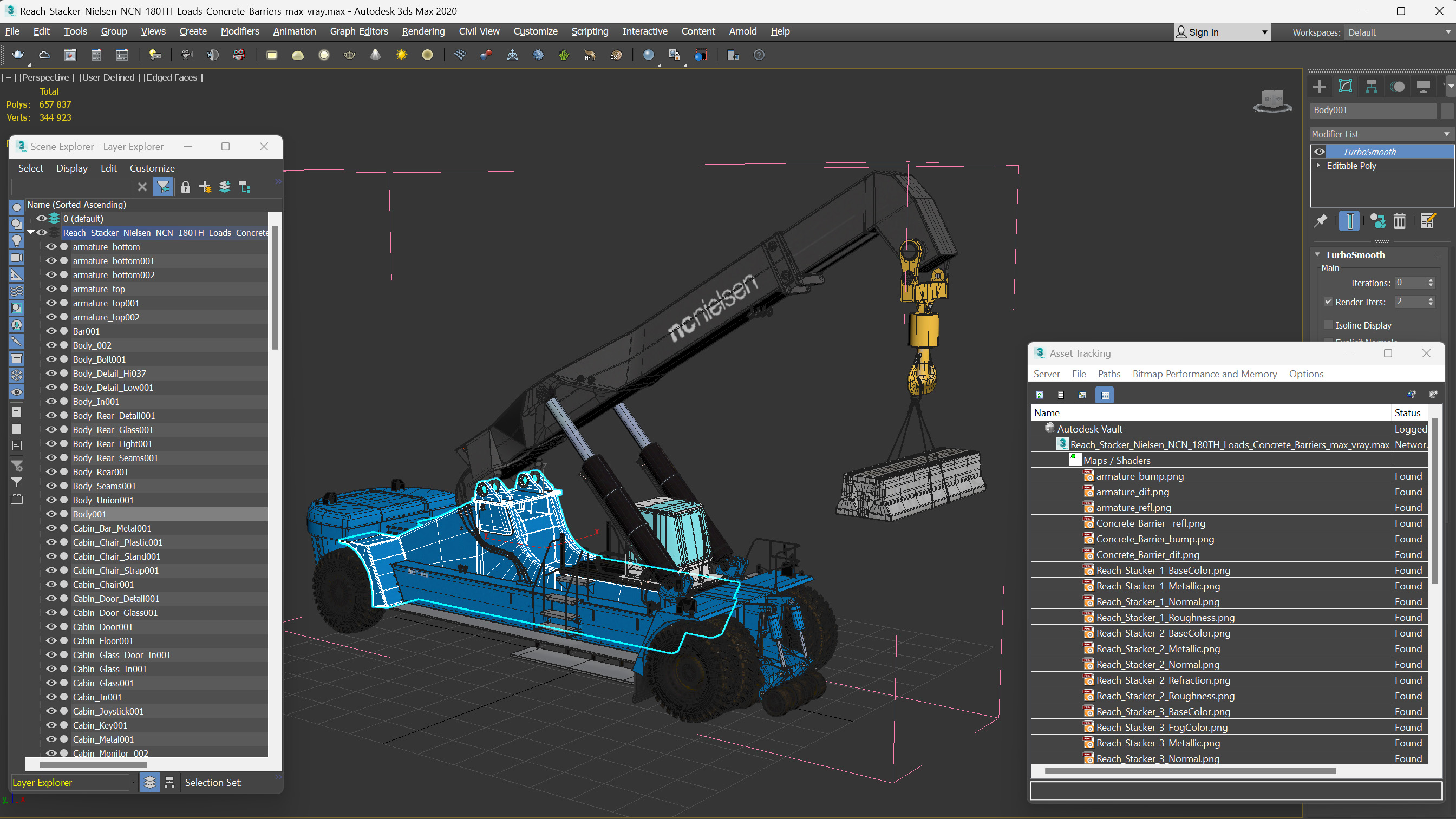Image resolution: width=1456 pixels, height=819 pixels.
Task: Toggle visibility eye of armature_bottom
Action: click(51, 246)
